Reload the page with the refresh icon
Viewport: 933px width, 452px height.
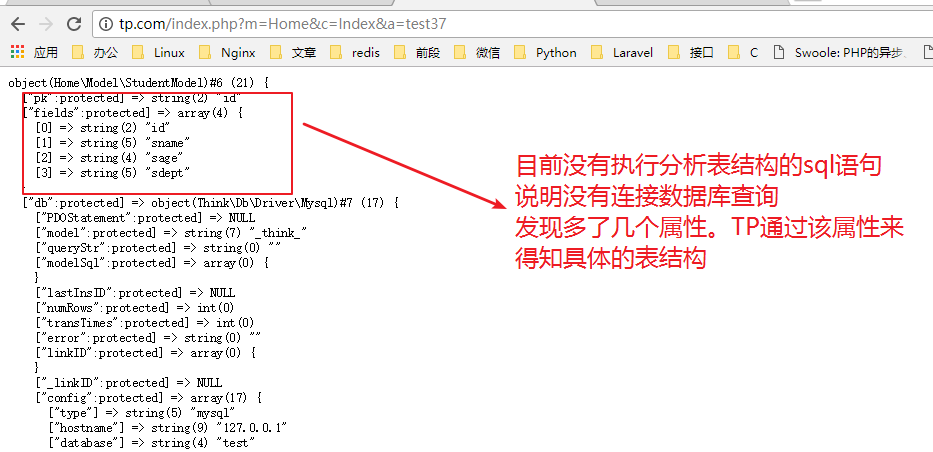click(x=74, y=22)
